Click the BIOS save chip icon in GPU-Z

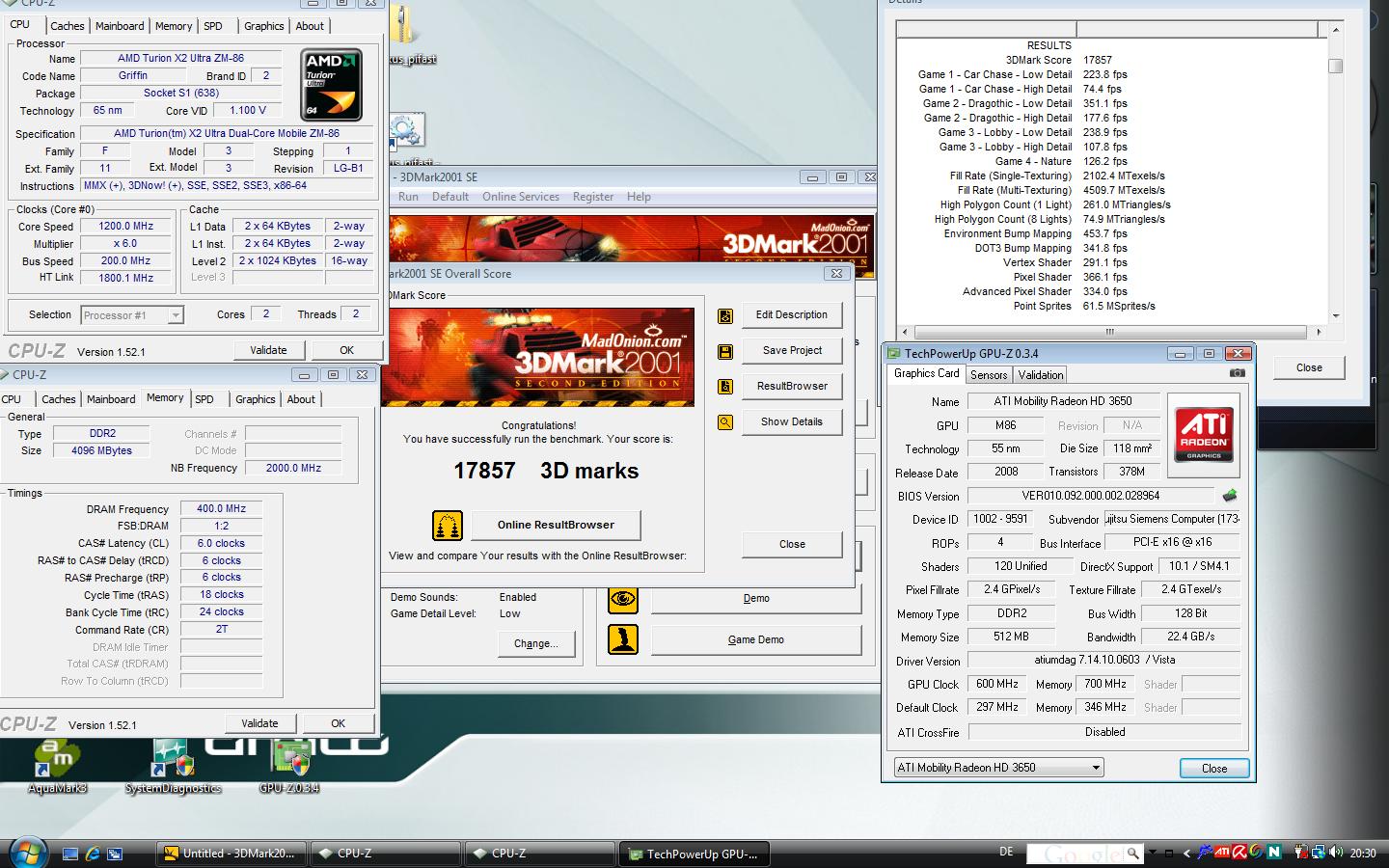[x=1230, y=496]
